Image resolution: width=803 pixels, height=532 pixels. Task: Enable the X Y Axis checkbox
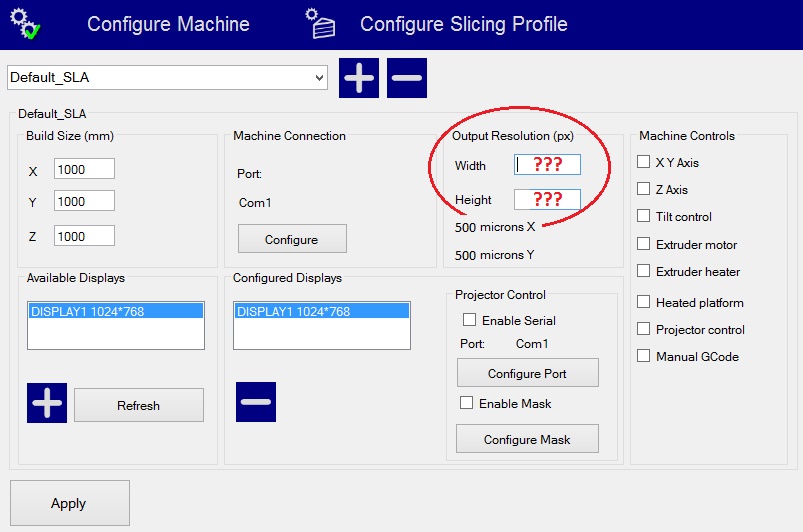click(x=644, y=162)
